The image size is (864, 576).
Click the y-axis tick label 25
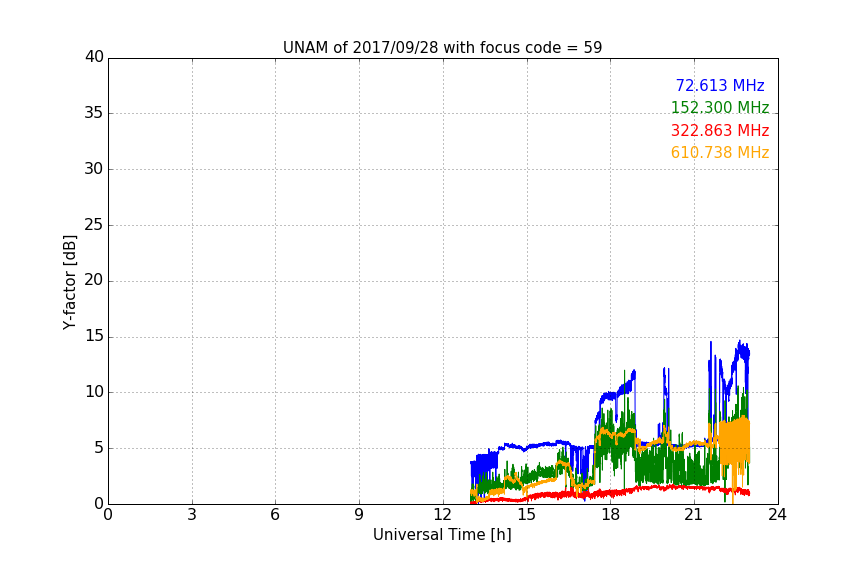click(94, 225)
